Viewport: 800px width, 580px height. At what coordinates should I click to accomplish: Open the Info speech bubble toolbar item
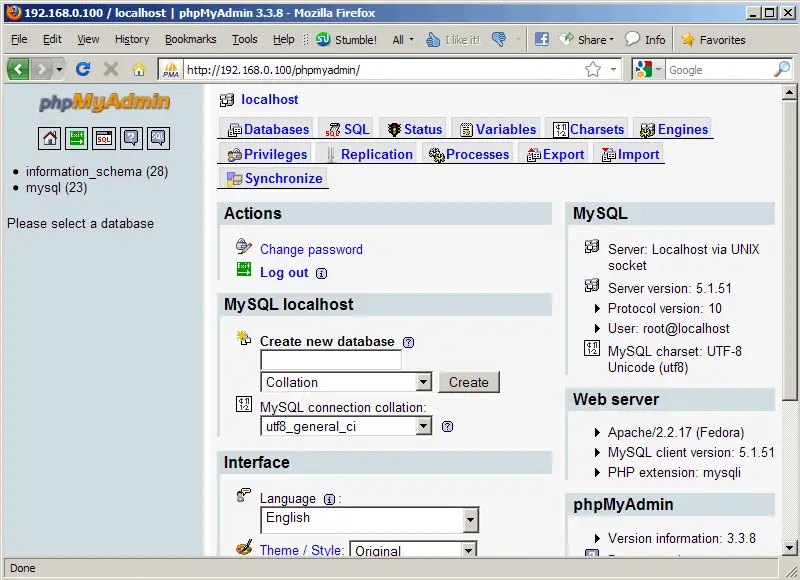645,39
